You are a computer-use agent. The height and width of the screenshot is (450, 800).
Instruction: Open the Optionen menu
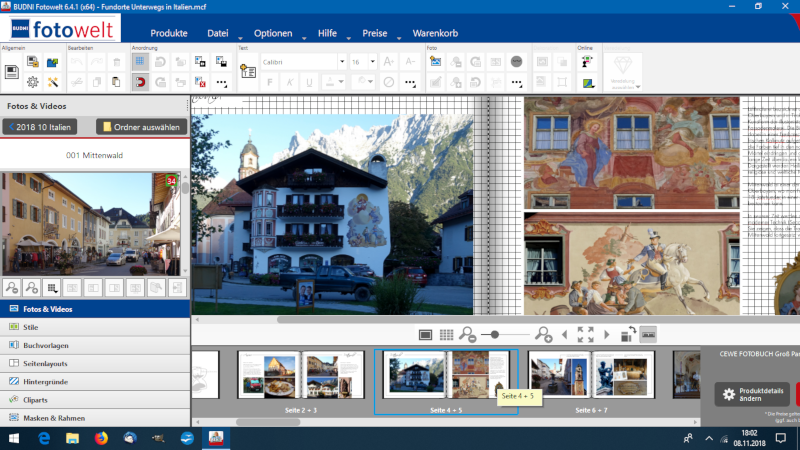point(273,33)
